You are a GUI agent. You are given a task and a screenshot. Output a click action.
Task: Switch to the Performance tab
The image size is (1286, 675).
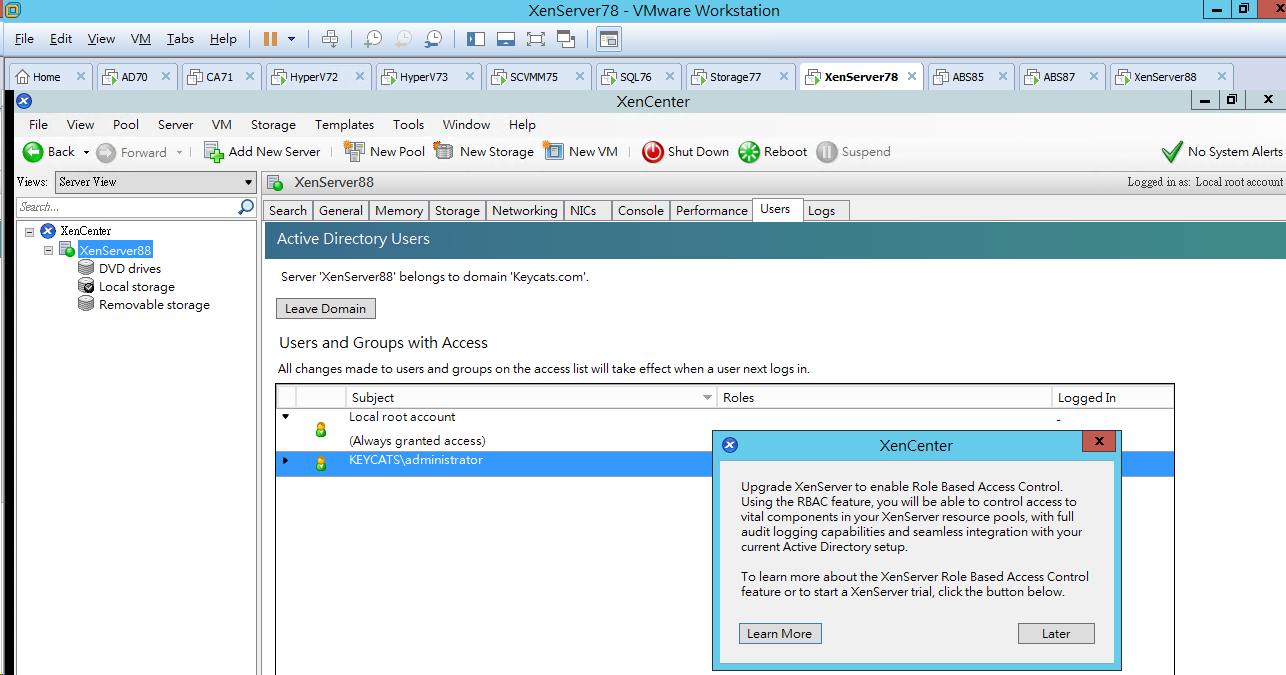pos(711,210)
